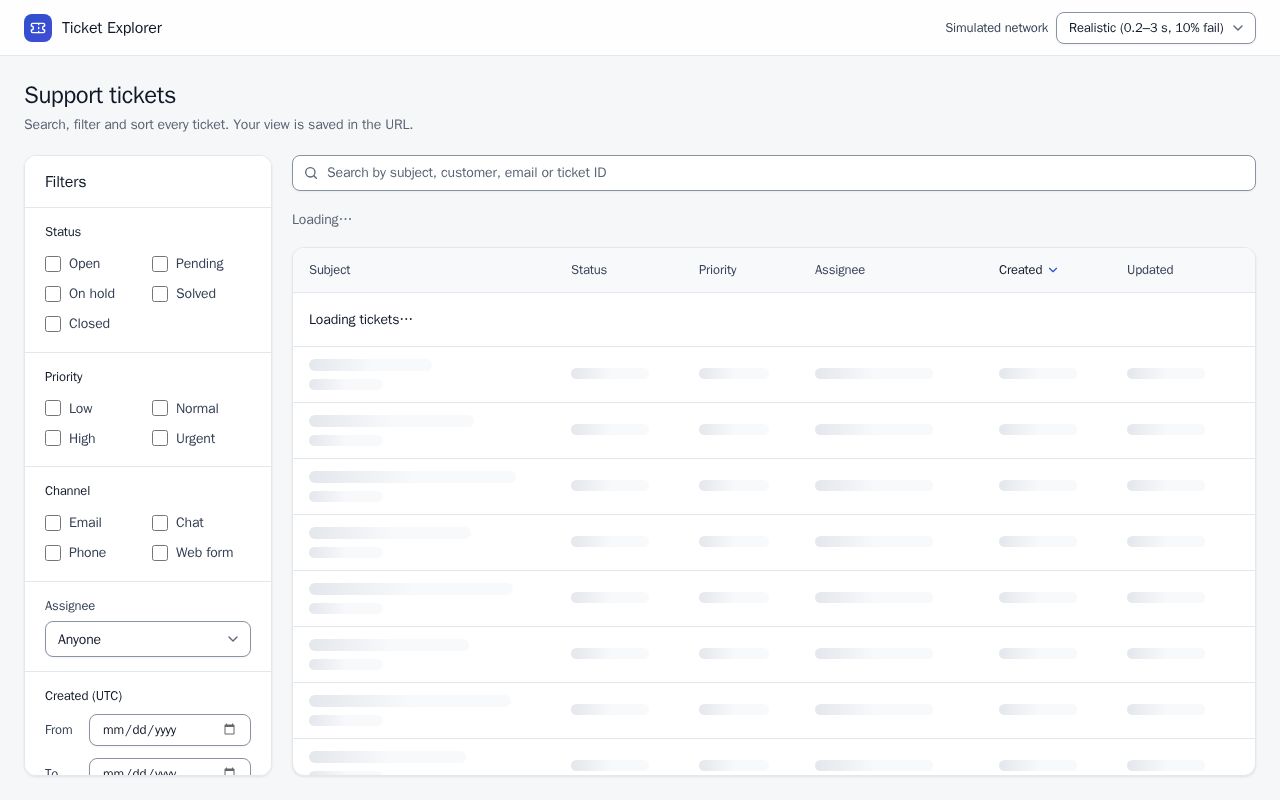
Task: Enable the Open status filter
Action: 53,264
